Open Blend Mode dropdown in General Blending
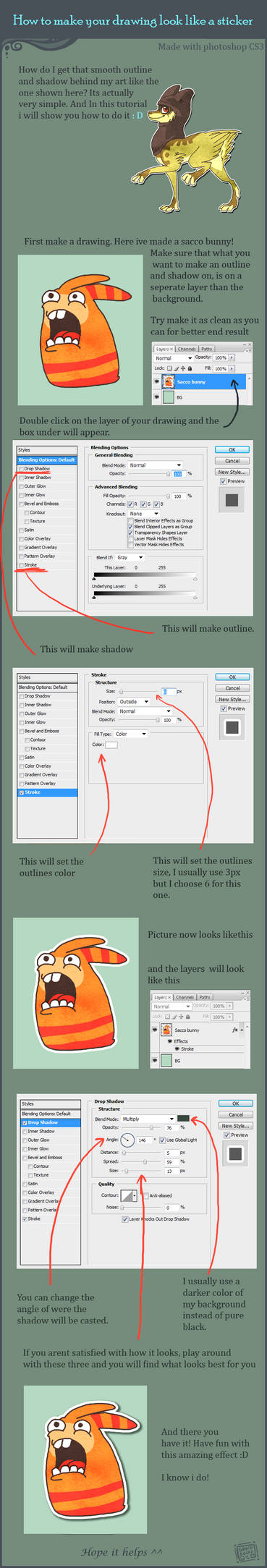This screenshot has width=267, height=1568. (x=156, y=465)
